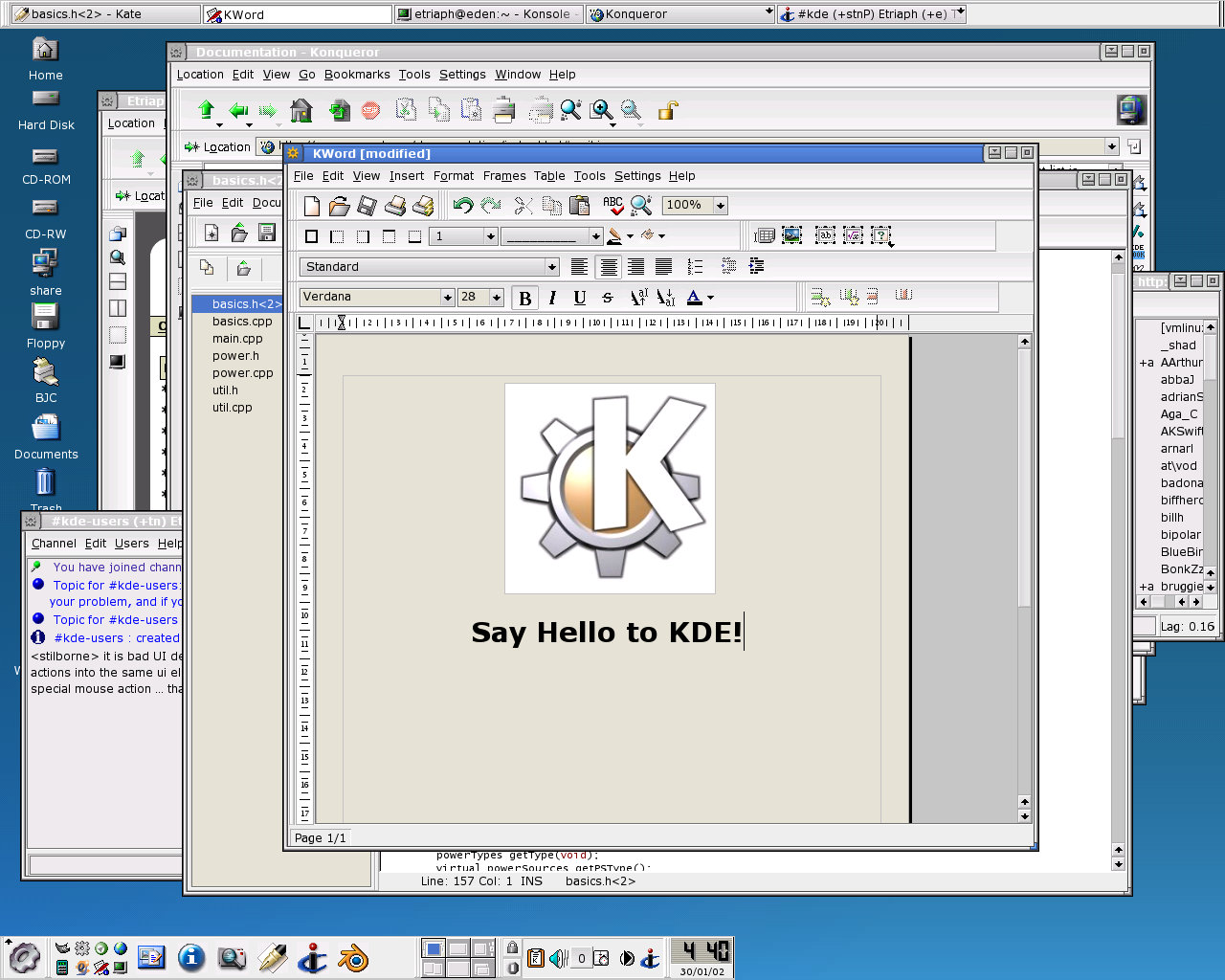Select power.h in Kate file list
The height and width of the screenshot is (980, 1225).
tap(235, 356)
